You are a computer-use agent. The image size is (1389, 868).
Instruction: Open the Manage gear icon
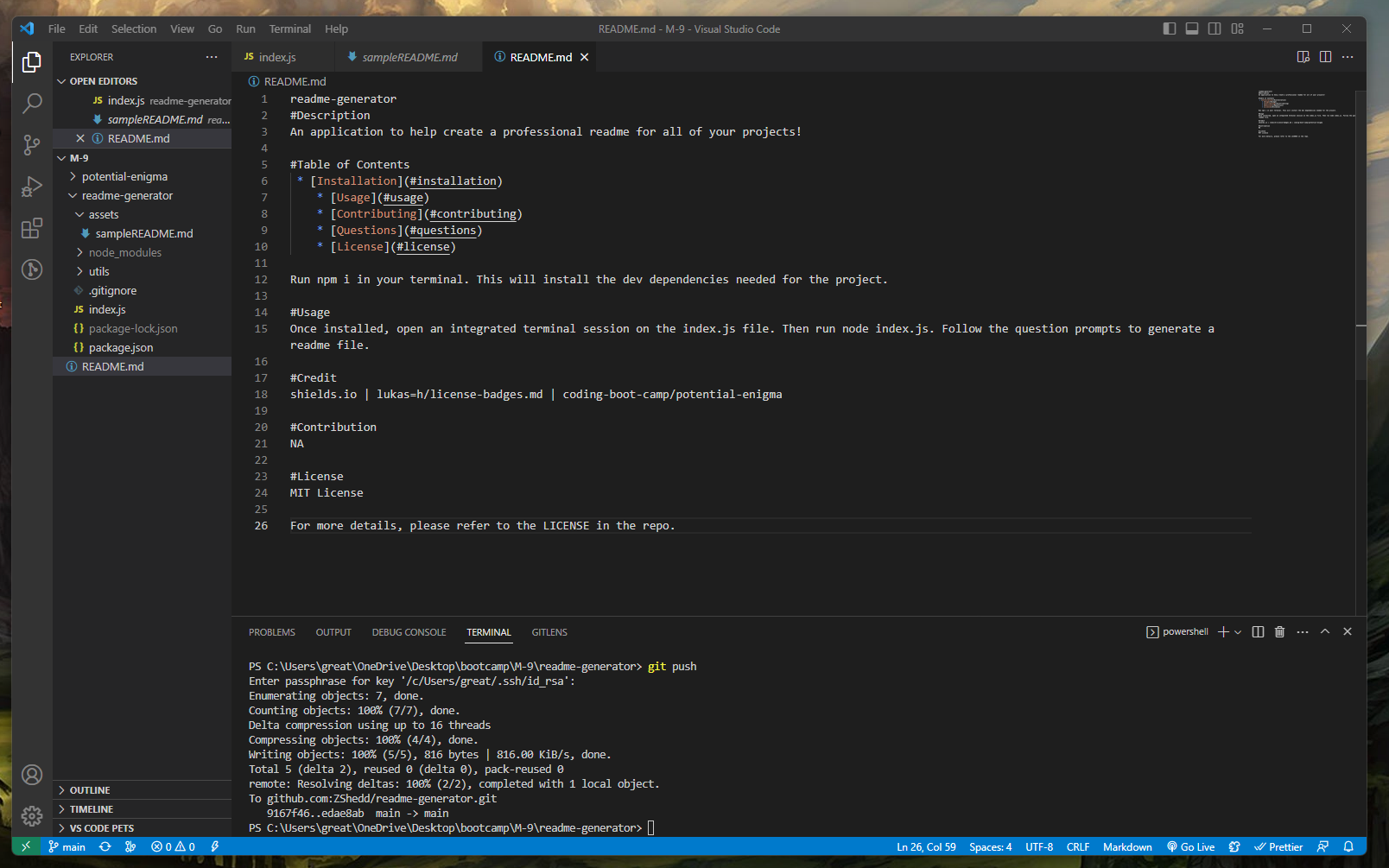(x=32, y=816)
